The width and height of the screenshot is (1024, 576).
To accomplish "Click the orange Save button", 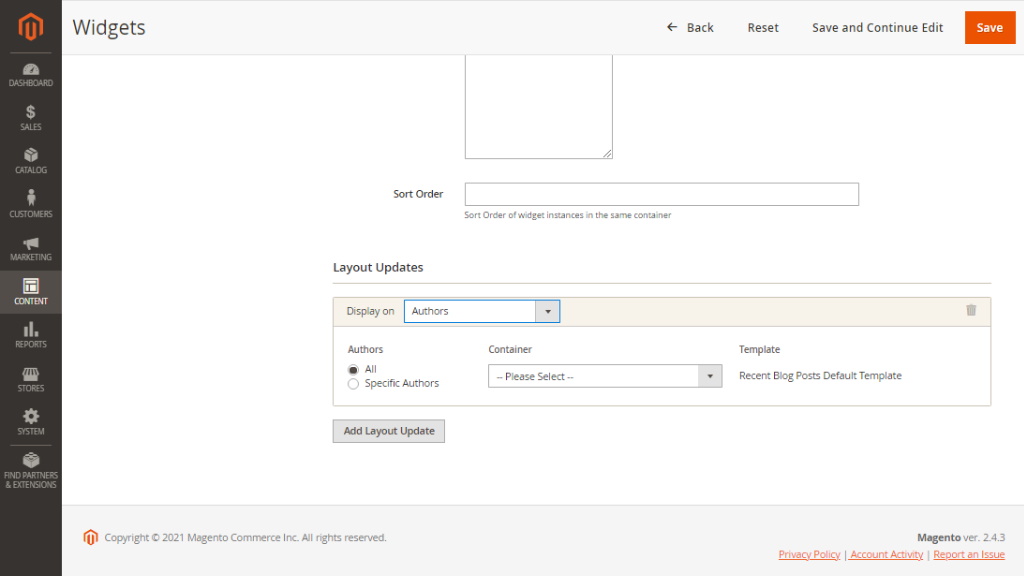I will (x=989, y=27).
